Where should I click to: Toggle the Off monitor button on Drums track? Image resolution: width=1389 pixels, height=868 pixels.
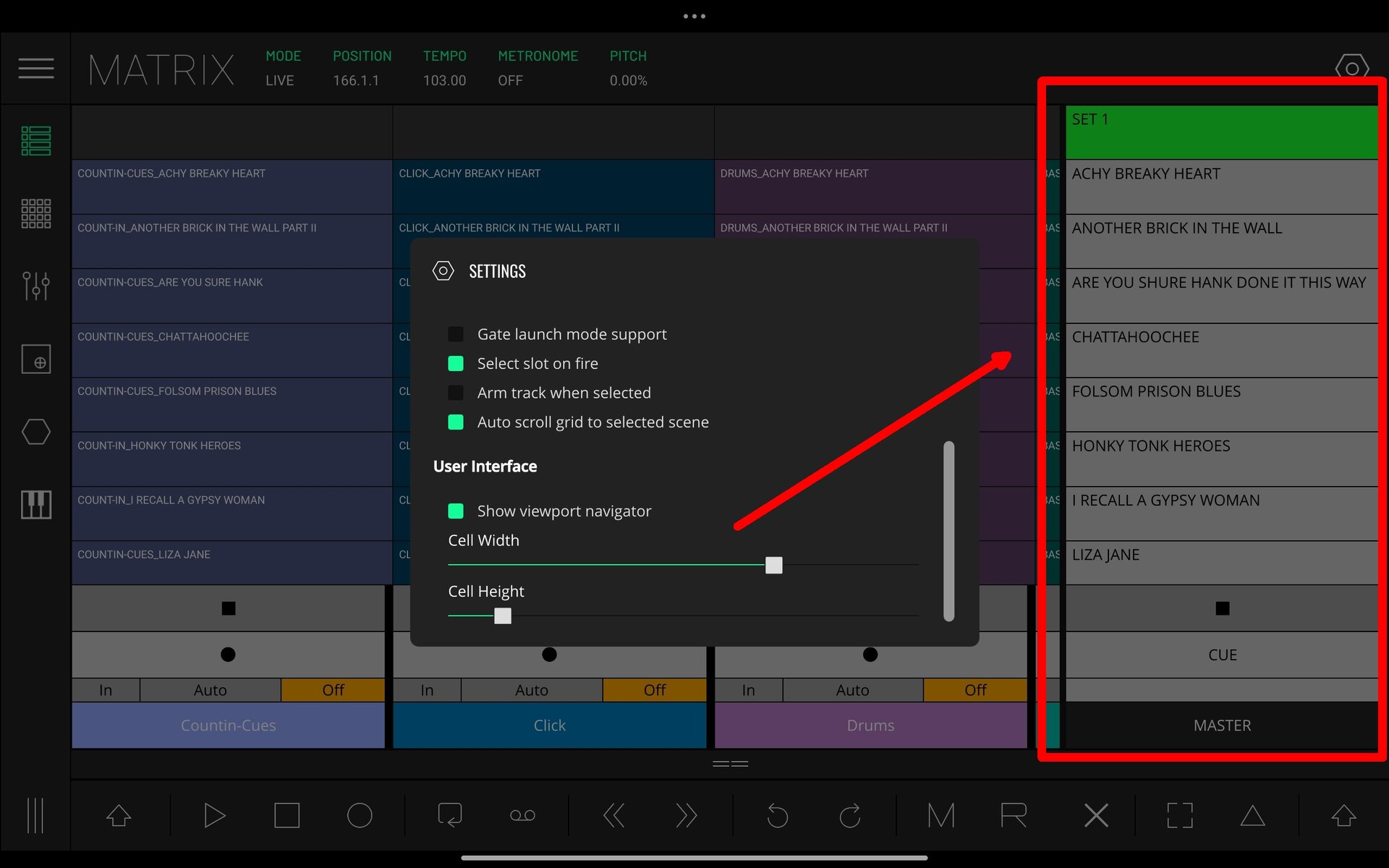(975, 690)
